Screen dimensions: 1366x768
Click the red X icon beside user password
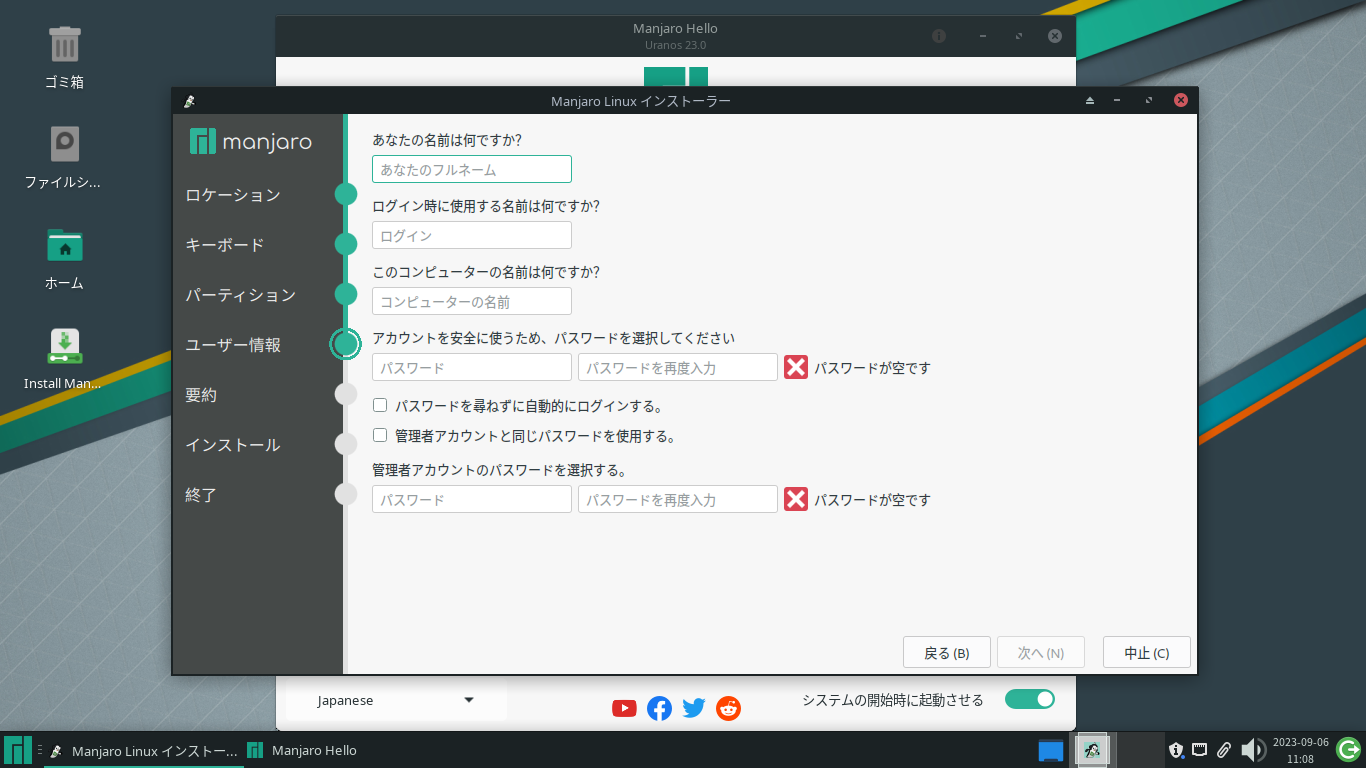pyautogui.click(x=796, y=367)
